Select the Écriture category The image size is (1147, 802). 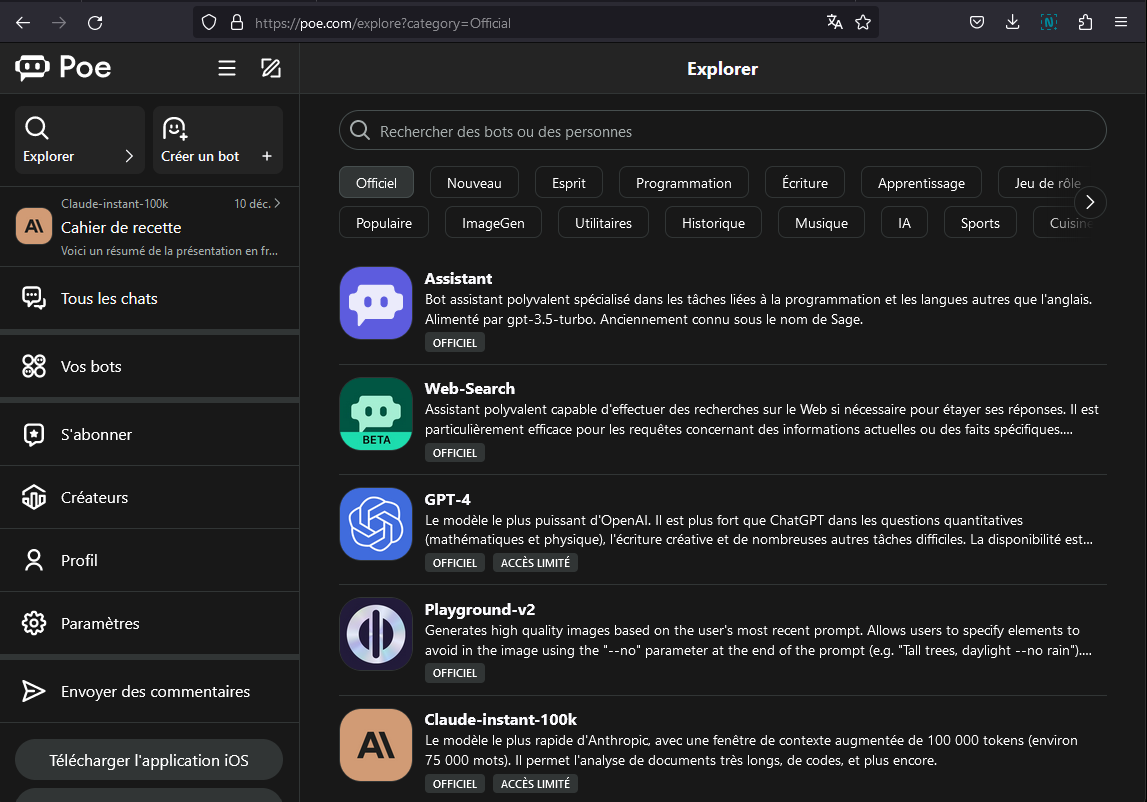pos(805,183)
